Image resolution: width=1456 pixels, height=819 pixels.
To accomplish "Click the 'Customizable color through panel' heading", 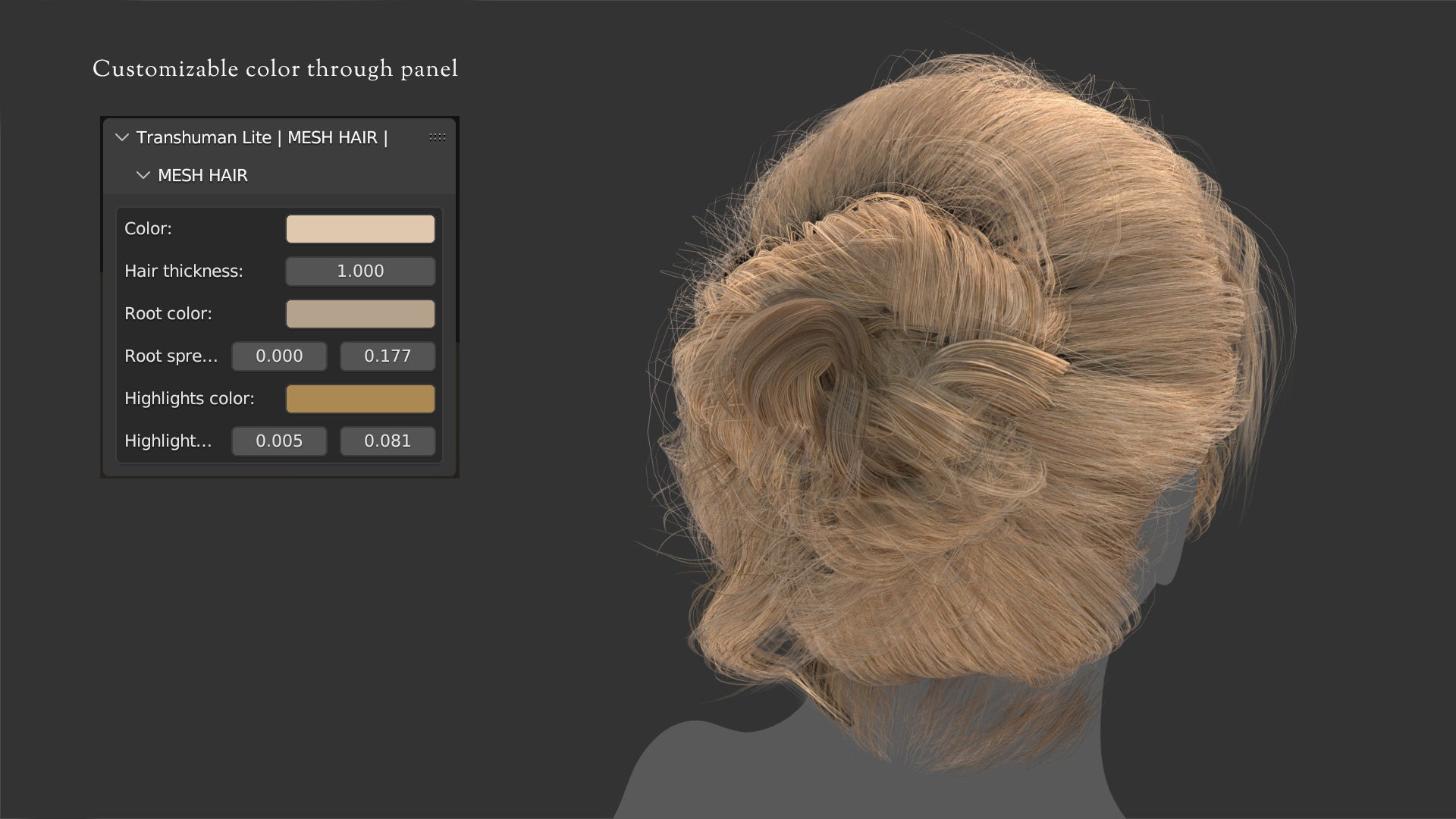I will pyautogui.click(x=275, y=69).
